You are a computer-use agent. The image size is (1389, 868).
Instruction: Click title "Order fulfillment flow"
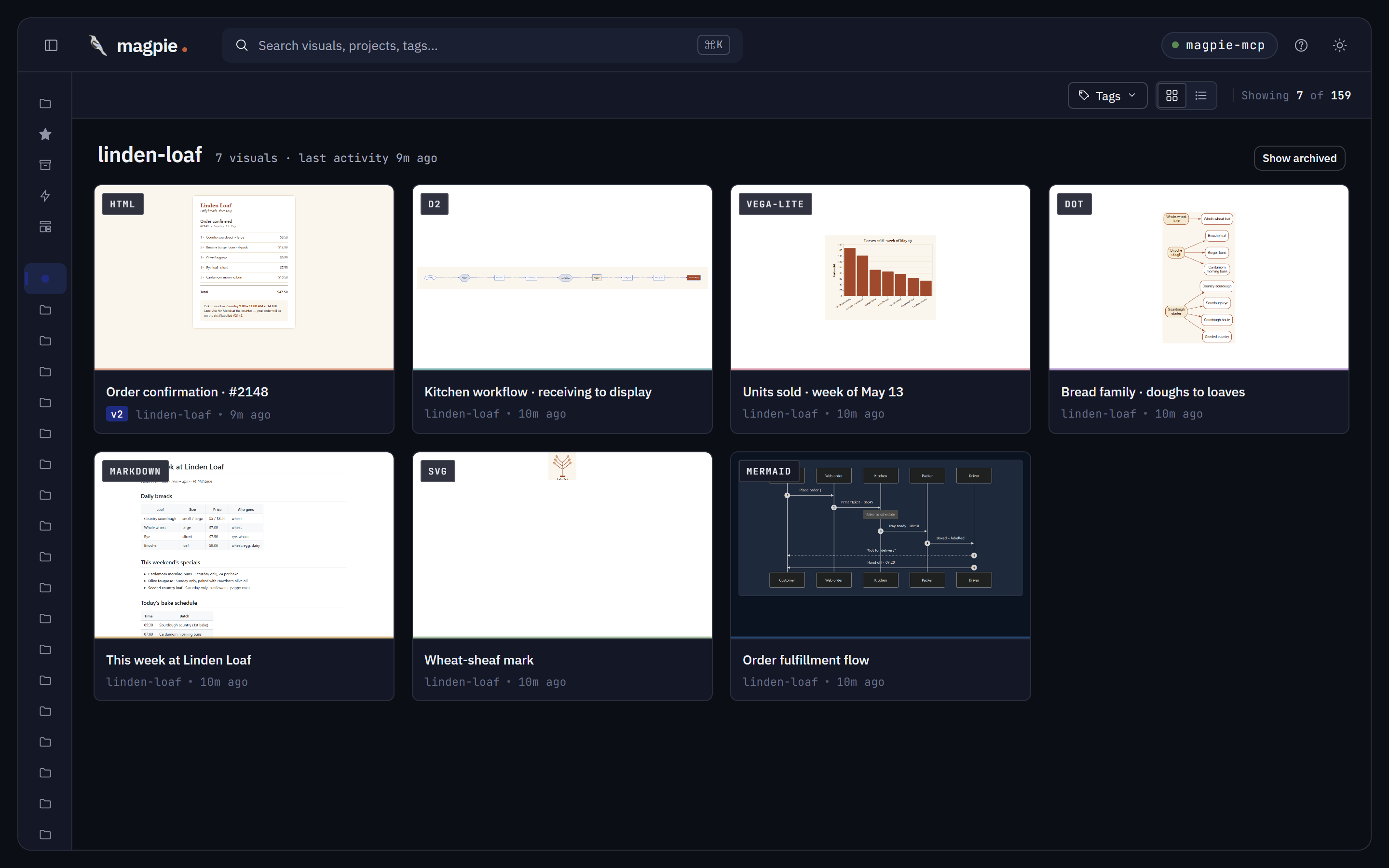coord(805,660)
